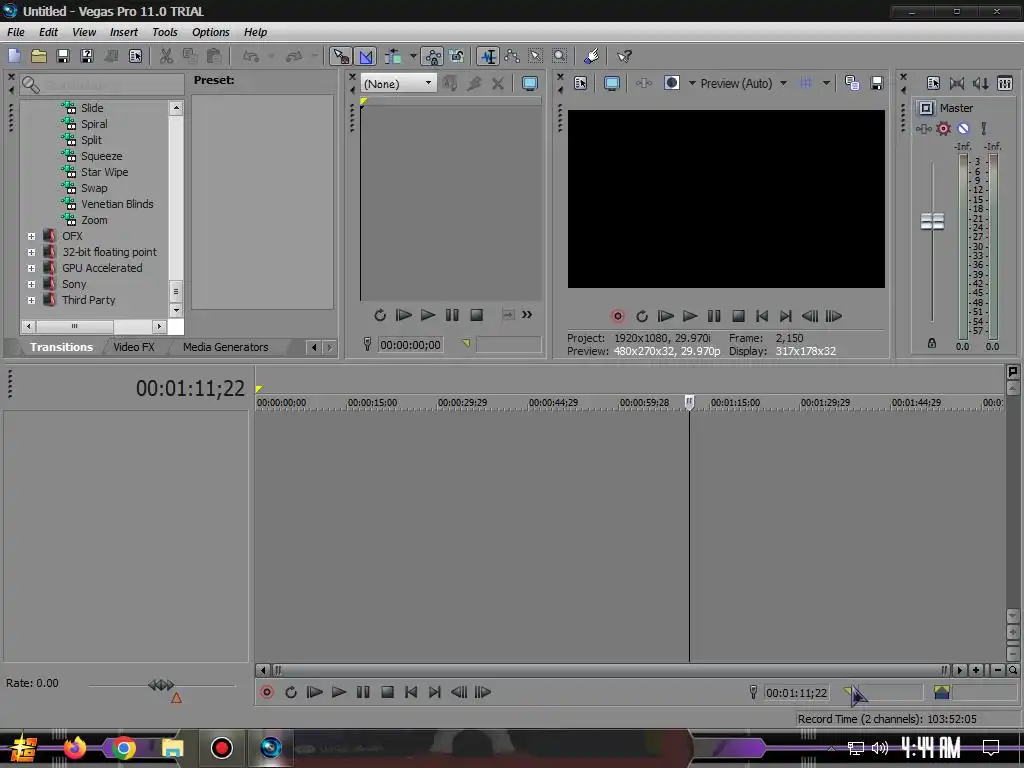
Task: Click the What's This Help icon
Action: coord(624,56)
